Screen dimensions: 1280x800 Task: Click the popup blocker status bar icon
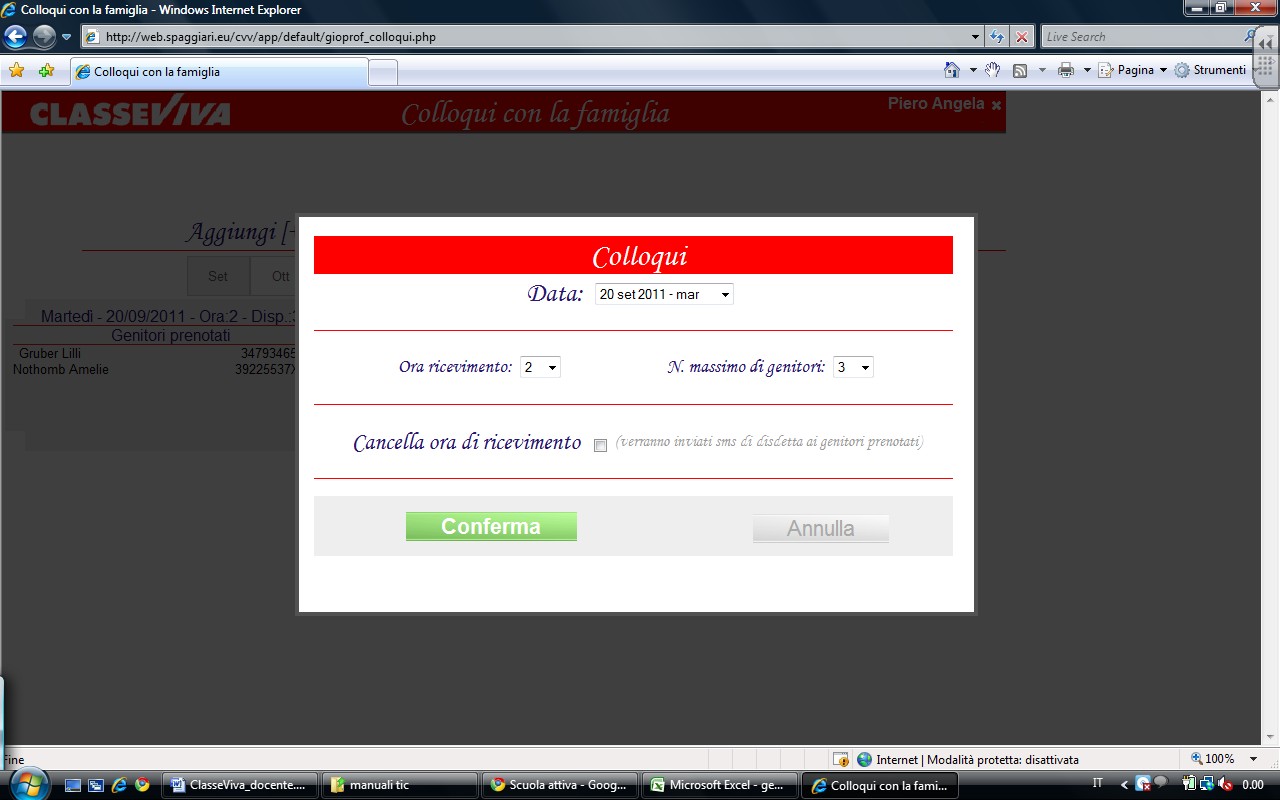841,759
